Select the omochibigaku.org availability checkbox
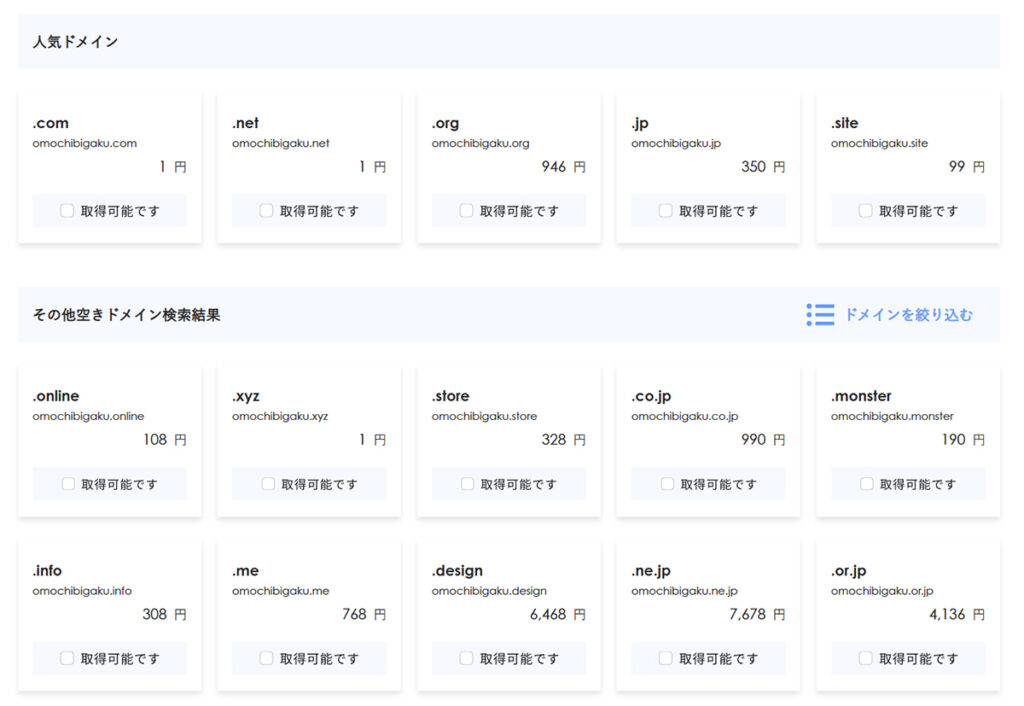Screen dimensions: 1024x706 (467, 211)
